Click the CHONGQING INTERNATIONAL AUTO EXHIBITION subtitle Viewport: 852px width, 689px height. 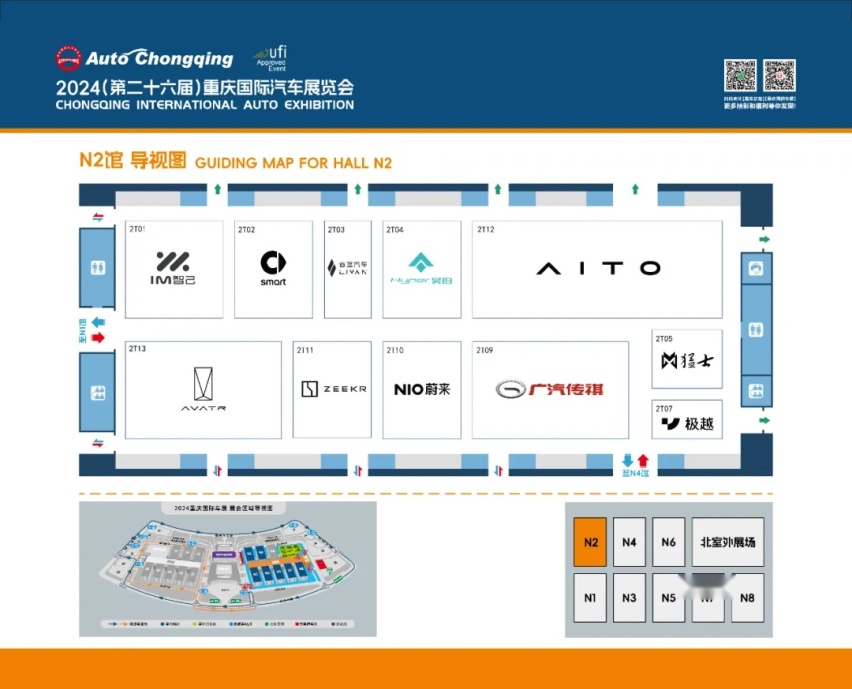(x=205, y=105)
